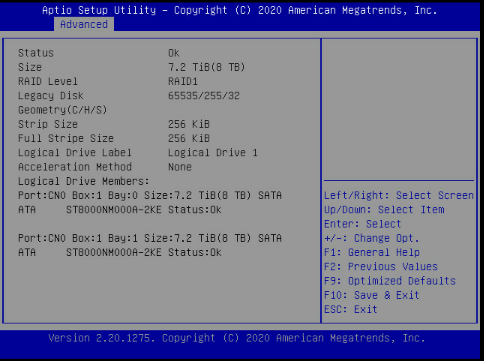The height and width of the screenshot is (361, 484).
Task: Click the Logical Drive Members heading
Action: (84, 181)
